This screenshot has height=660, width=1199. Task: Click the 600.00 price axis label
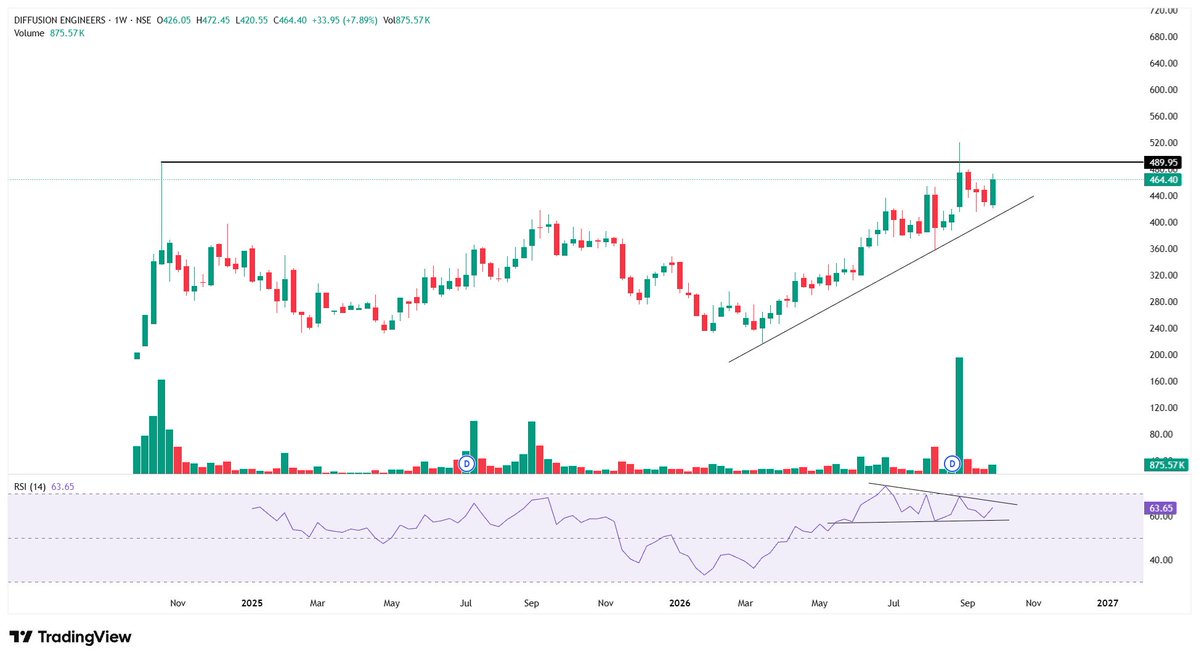click(1163, 90)
